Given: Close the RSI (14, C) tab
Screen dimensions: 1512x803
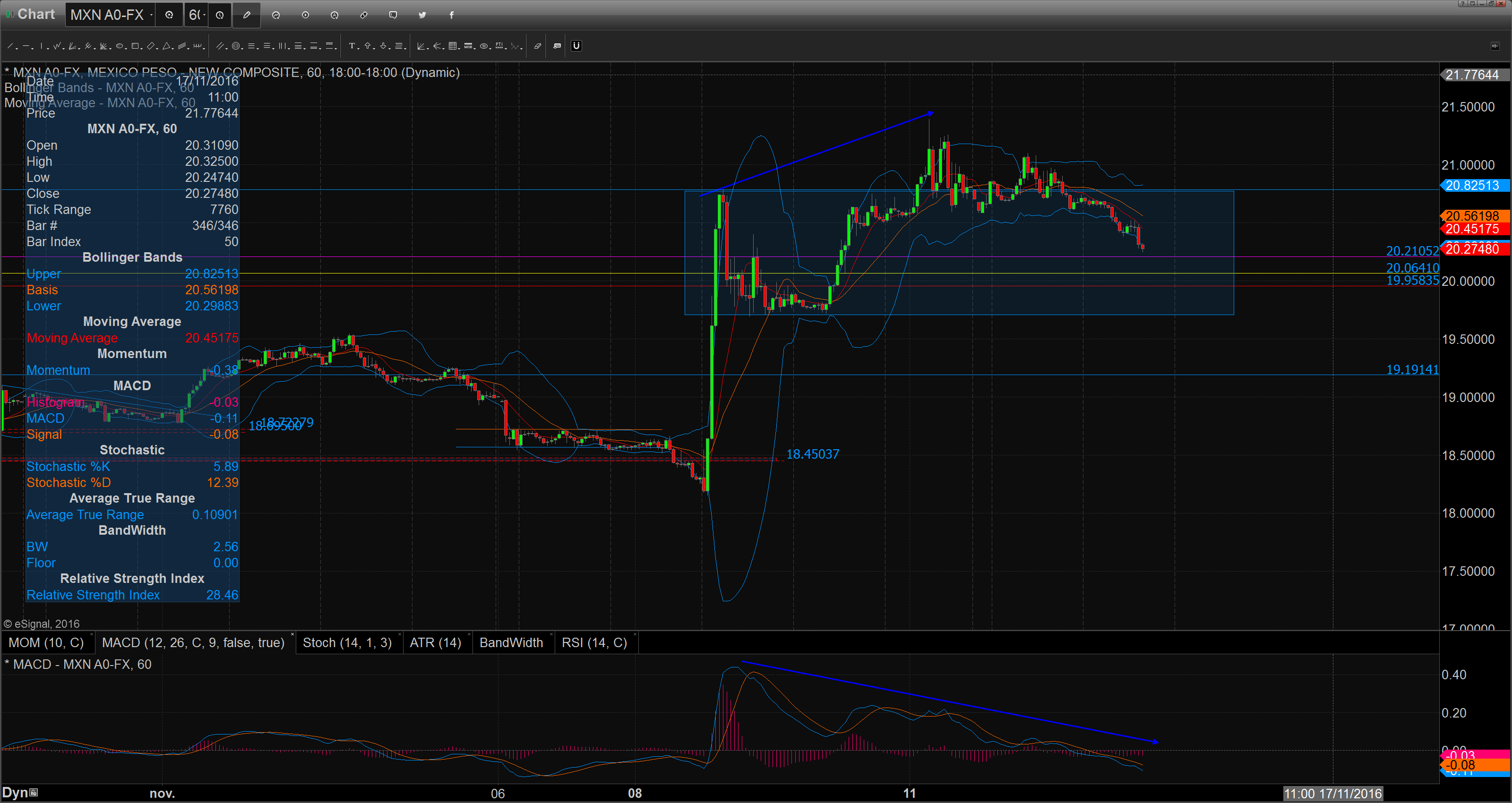Looking at the screenshot, I should (x=635, y=634).
